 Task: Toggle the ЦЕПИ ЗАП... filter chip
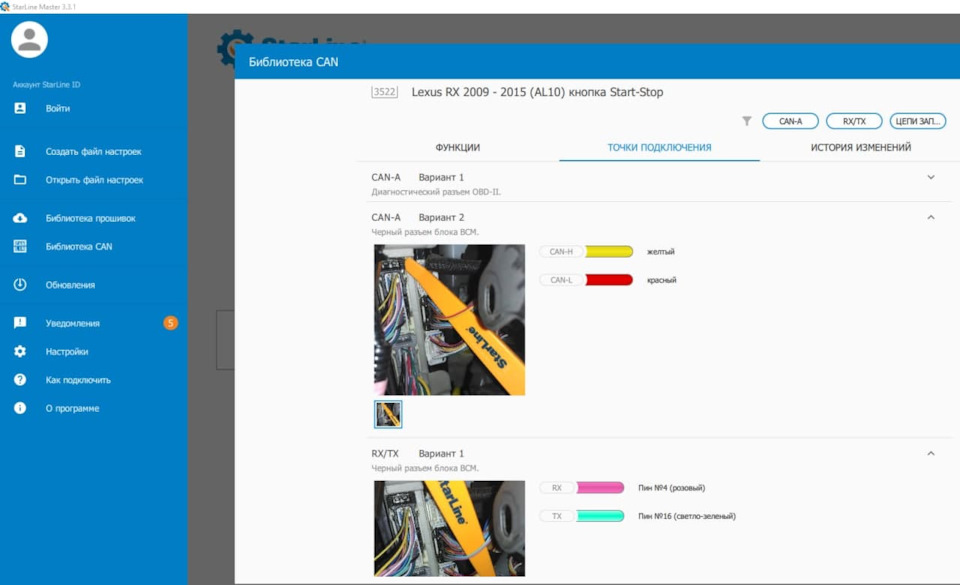point(918,121)
